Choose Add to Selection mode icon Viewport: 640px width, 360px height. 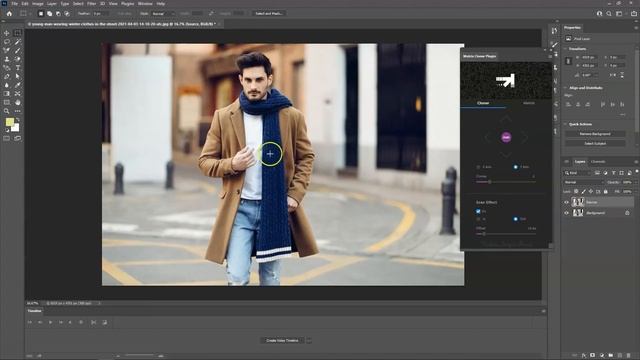click(49, 13)
